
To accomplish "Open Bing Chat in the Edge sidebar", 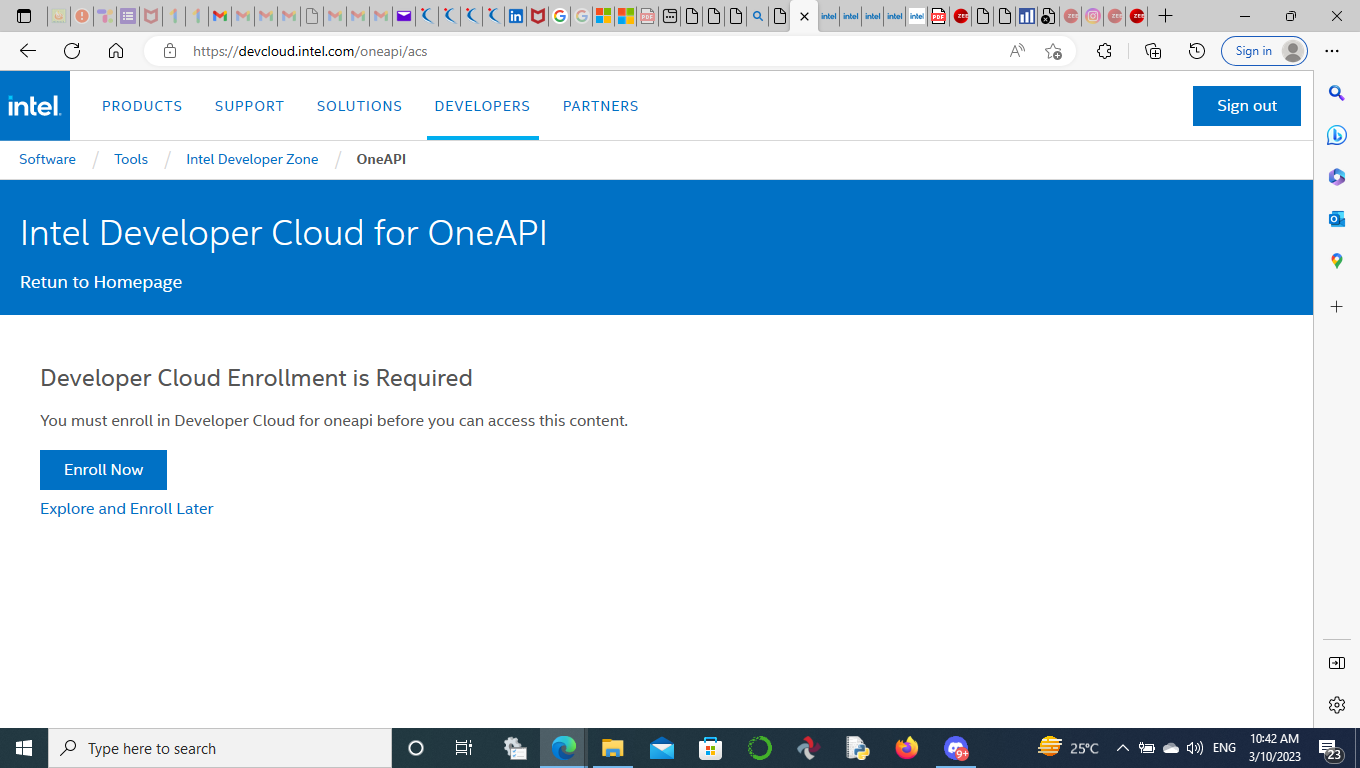I will pyautogui.click(x=1336, y=135).
